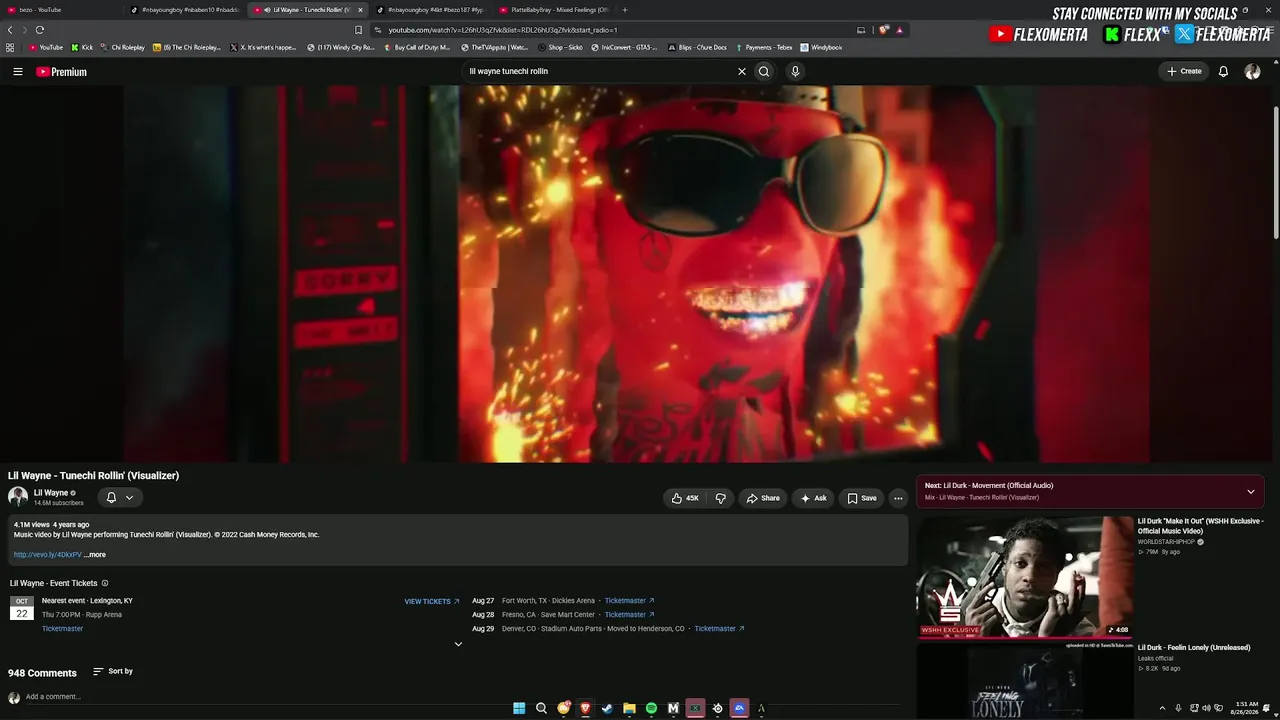Bookmark this page from address bar
Image resolution: width=1280 pixels, height=720 pixels.
[359, 30]
